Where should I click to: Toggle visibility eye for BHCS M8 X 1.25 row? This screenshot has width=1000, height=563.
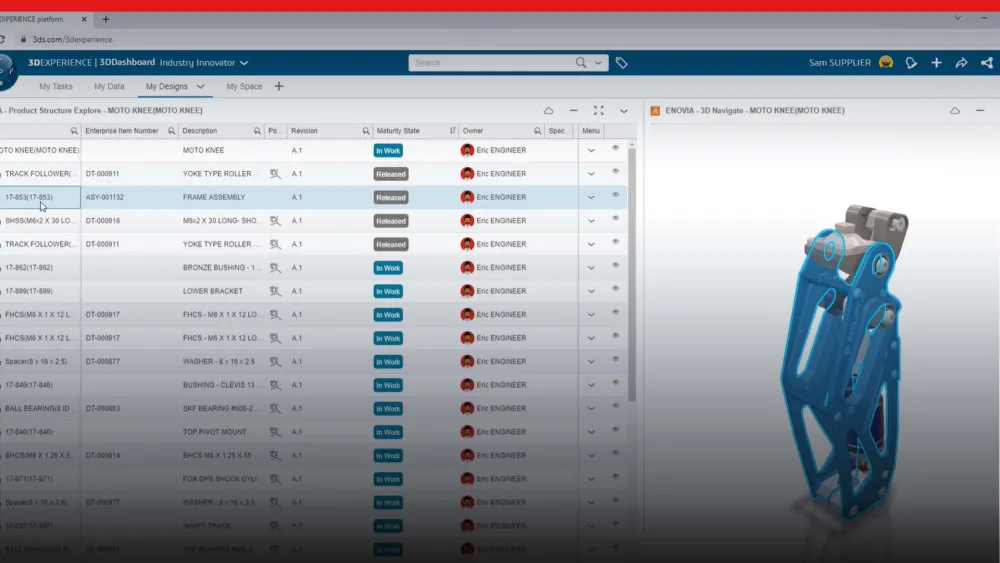pos(615,453)
